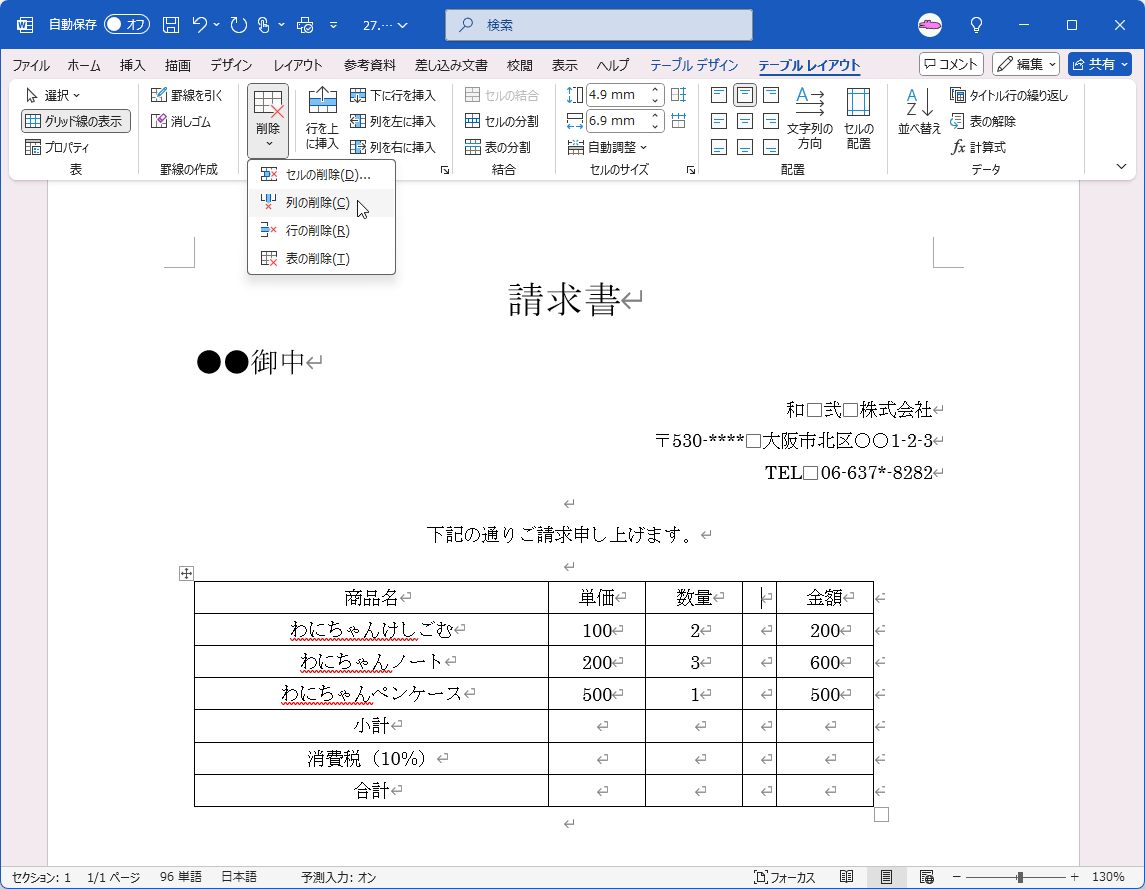Click distribute rows evenly icon

[678, 95]
